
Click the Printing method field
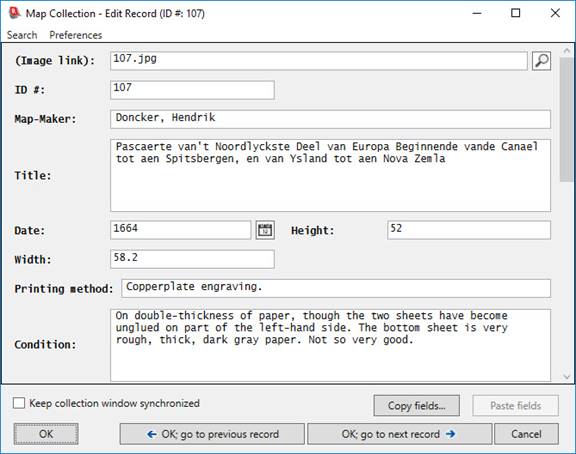[x=336, y=288]
